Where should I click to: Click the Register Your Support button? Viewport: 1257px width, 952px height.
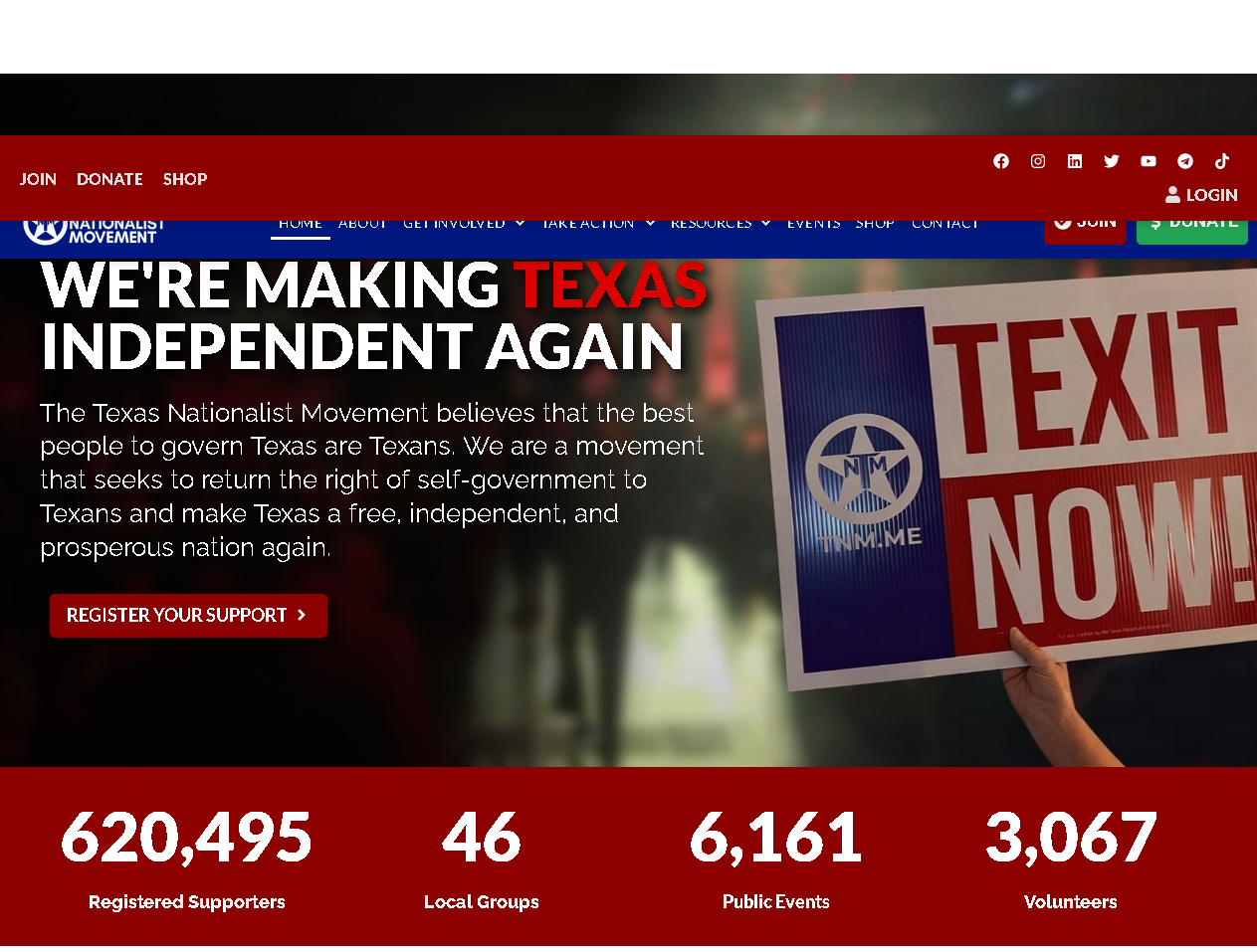(x=188, y=616)
